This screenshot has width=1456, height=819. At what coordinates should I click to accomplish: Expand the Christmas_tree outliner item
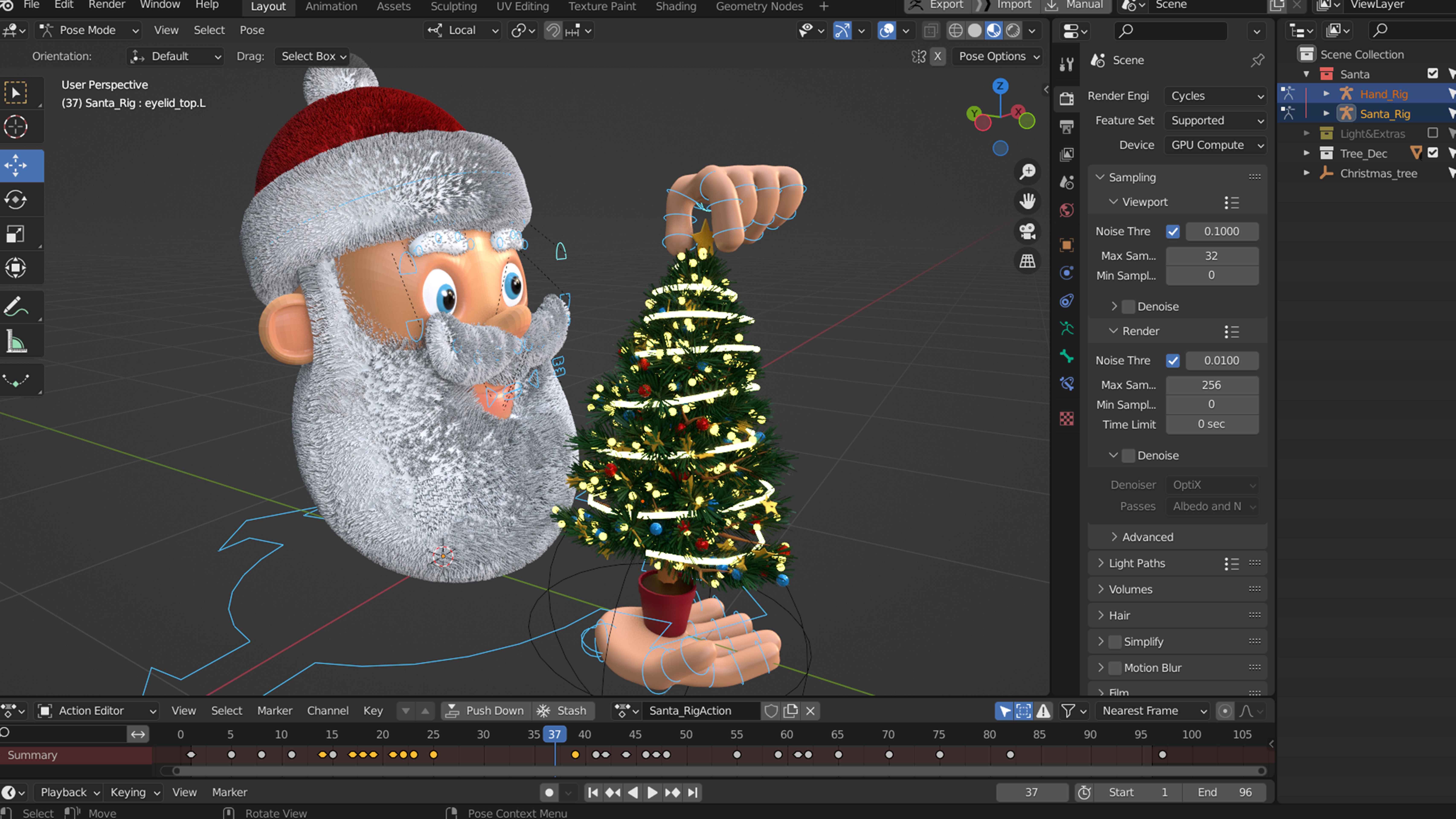click(1306, 173)
